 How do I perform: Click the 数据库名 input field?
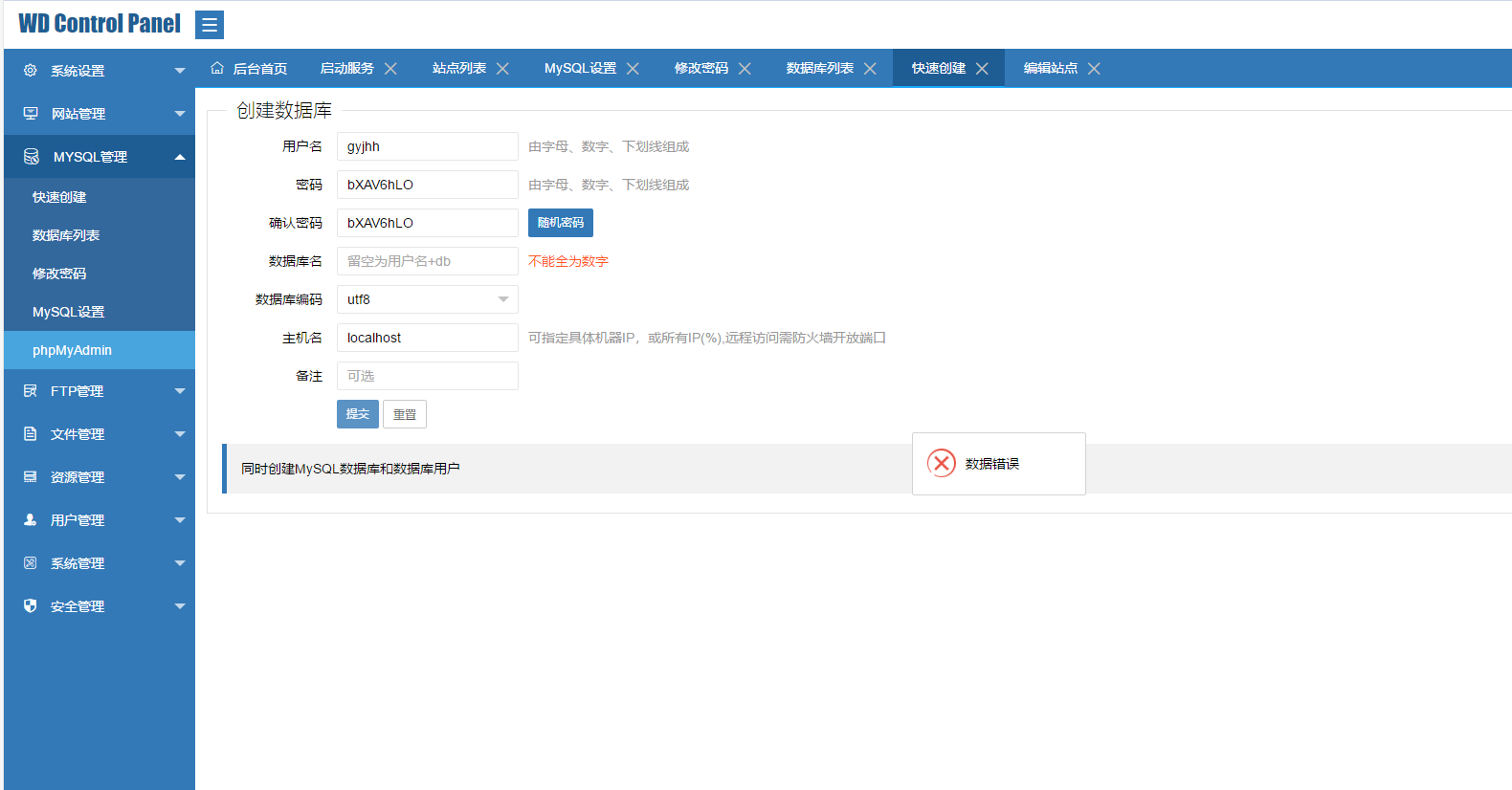pos(427,261)
